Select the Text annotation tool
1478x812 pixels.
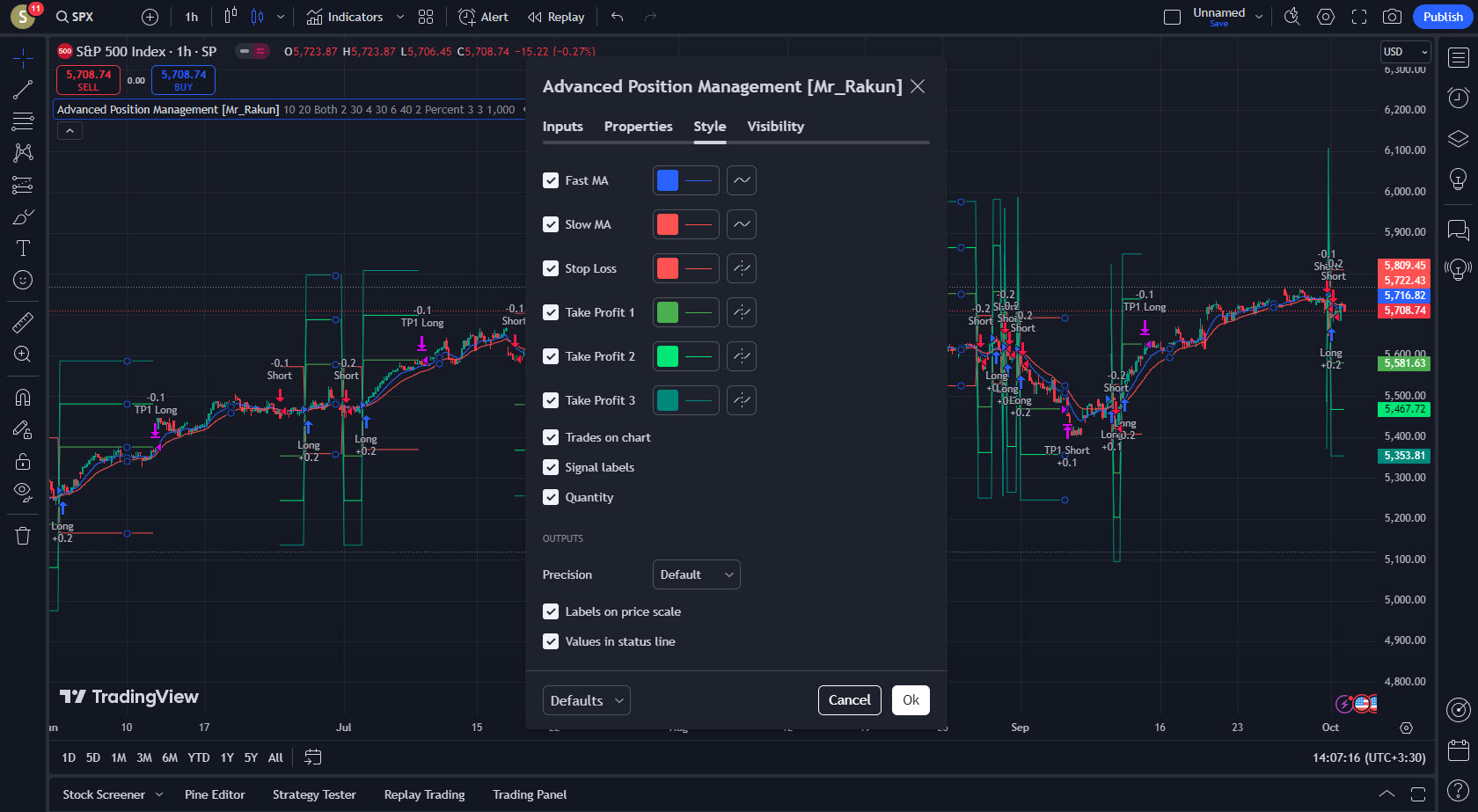coord(23,248)
